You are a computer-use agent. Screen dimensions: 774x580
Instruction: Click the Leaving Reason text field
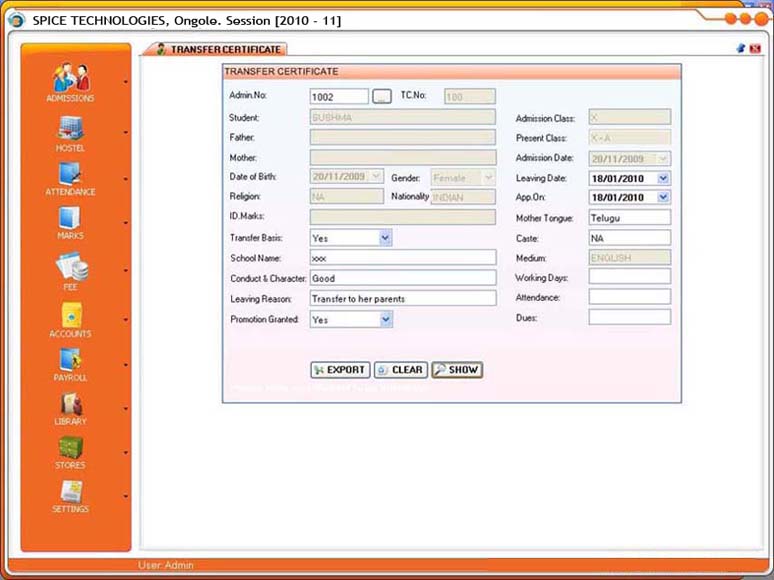(402, 298)
